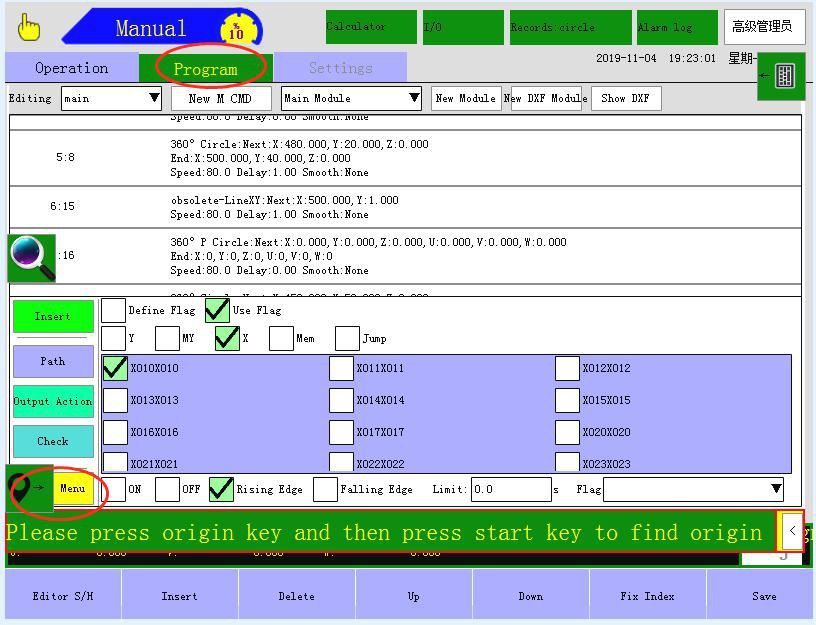Click the Limit seconds input field
816x625 pixels.
pos(510,489)
